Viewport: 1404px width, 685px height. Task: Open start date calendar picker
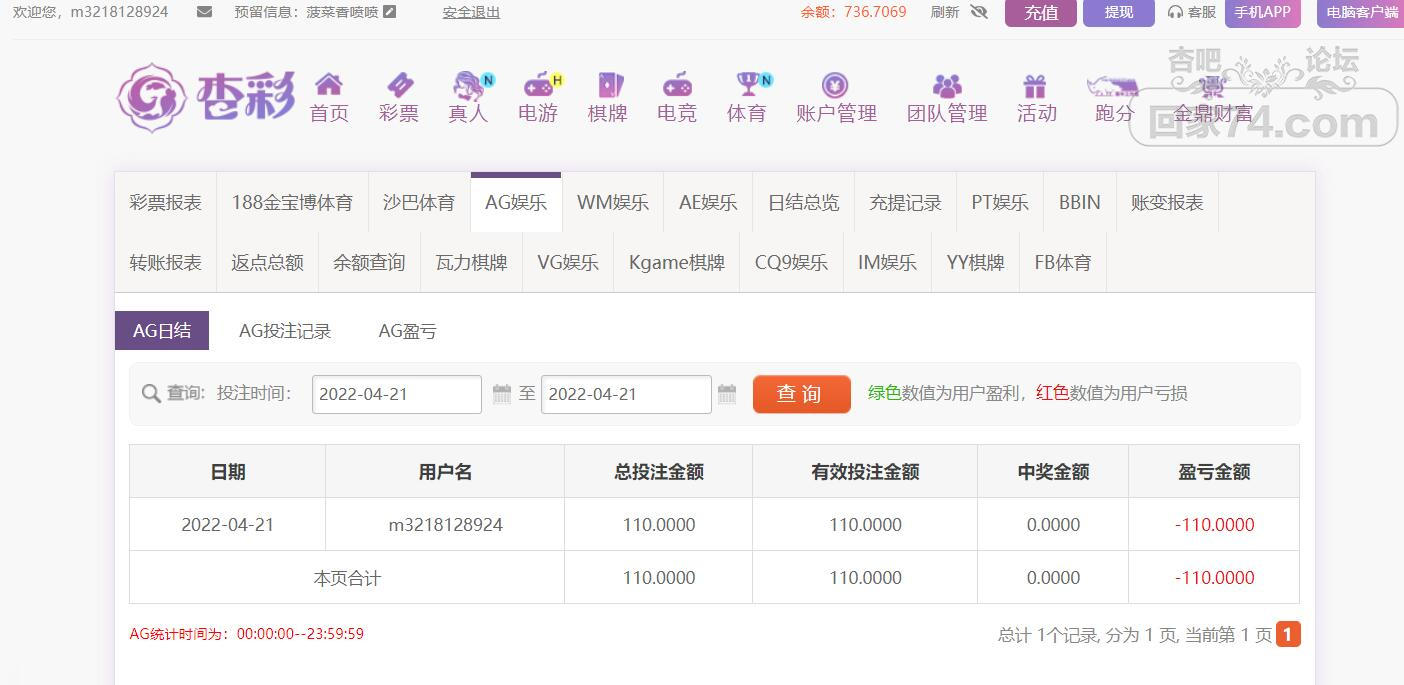pos(502,394)
